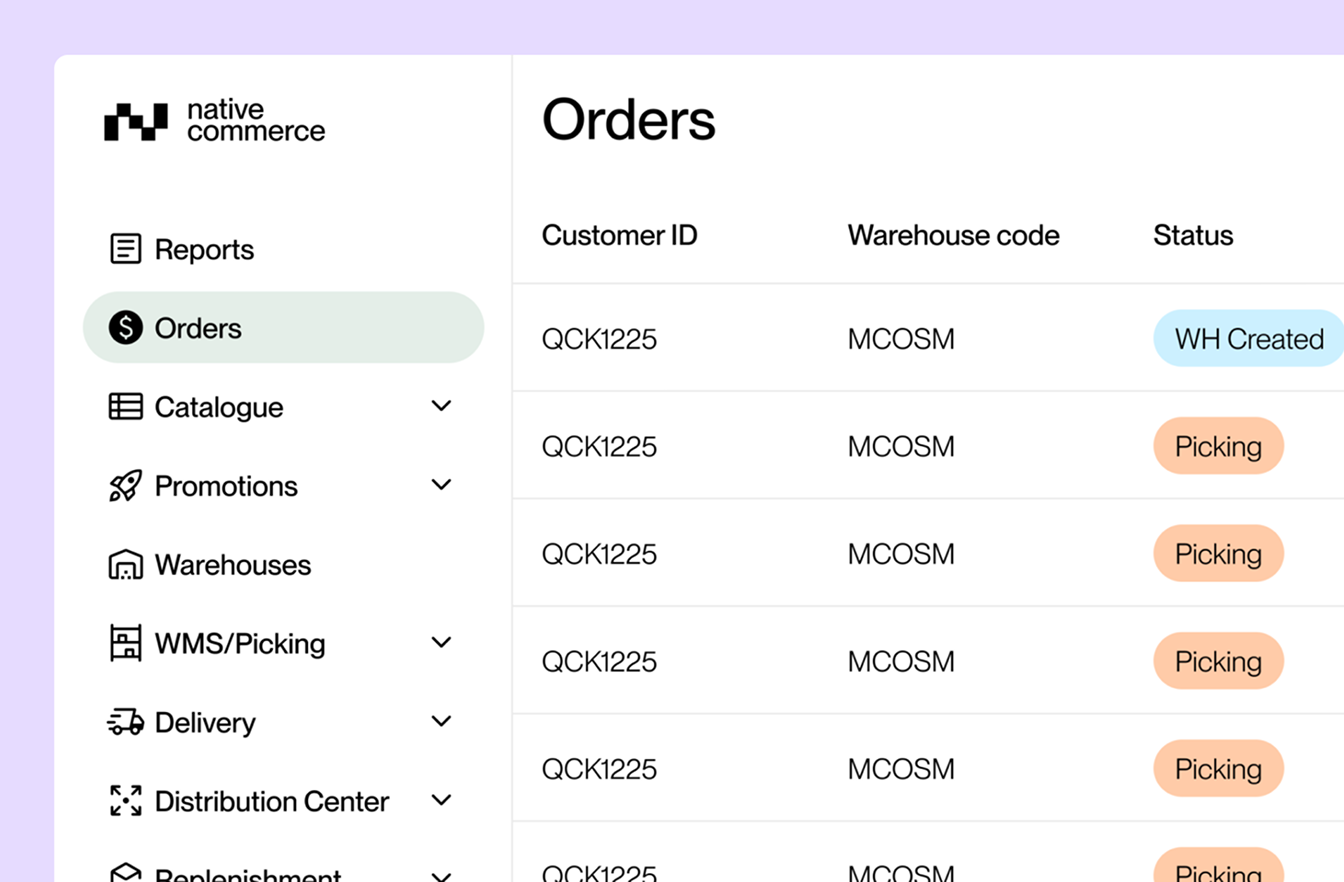Click the Distribution Center crosshair icon
Viewport: 1344px width, 882px height.
pyautogui.click(x=124, y=800)
